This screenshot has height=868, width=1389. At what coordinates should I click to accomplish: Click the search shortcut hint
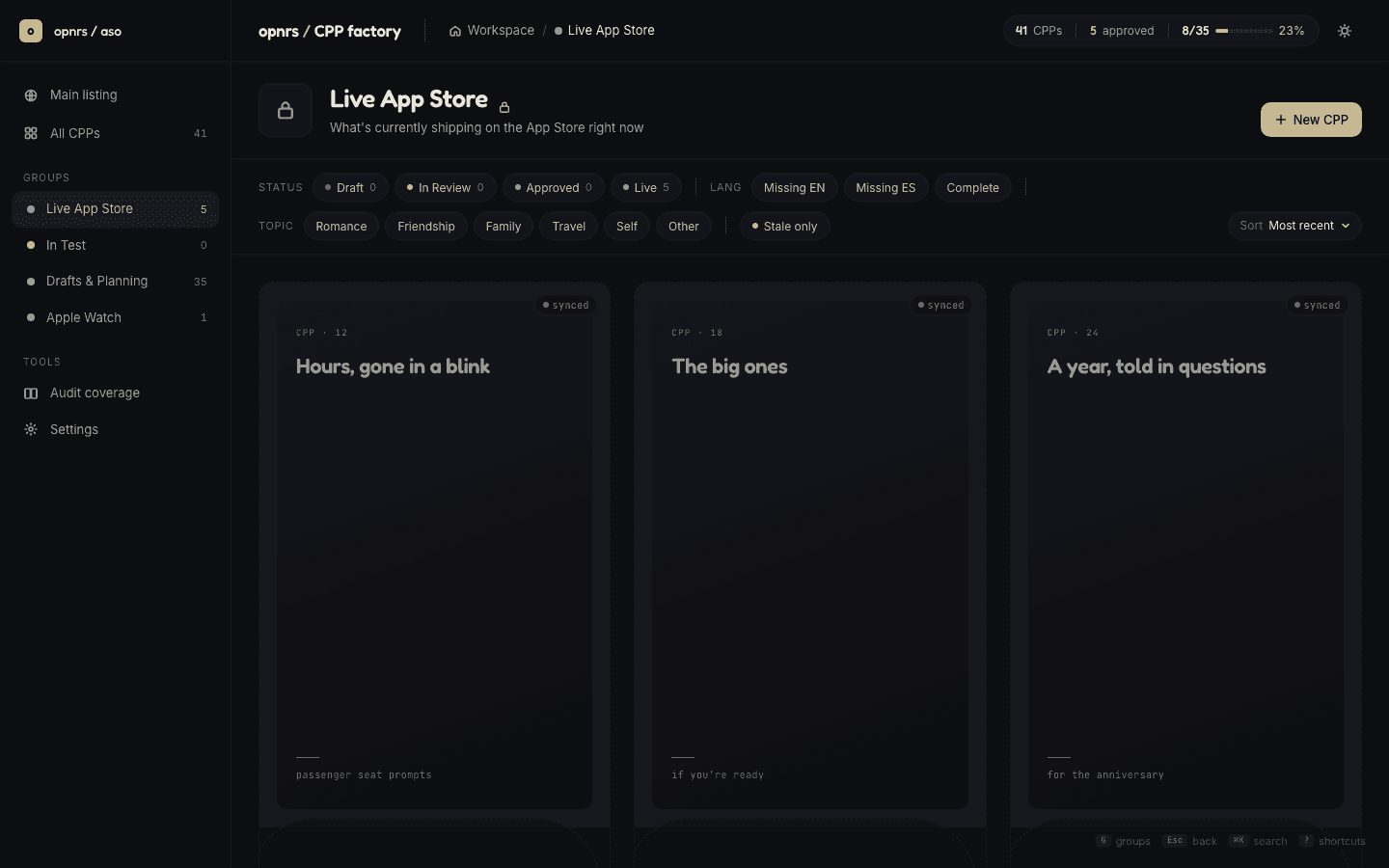click(x=1259, y=841)
